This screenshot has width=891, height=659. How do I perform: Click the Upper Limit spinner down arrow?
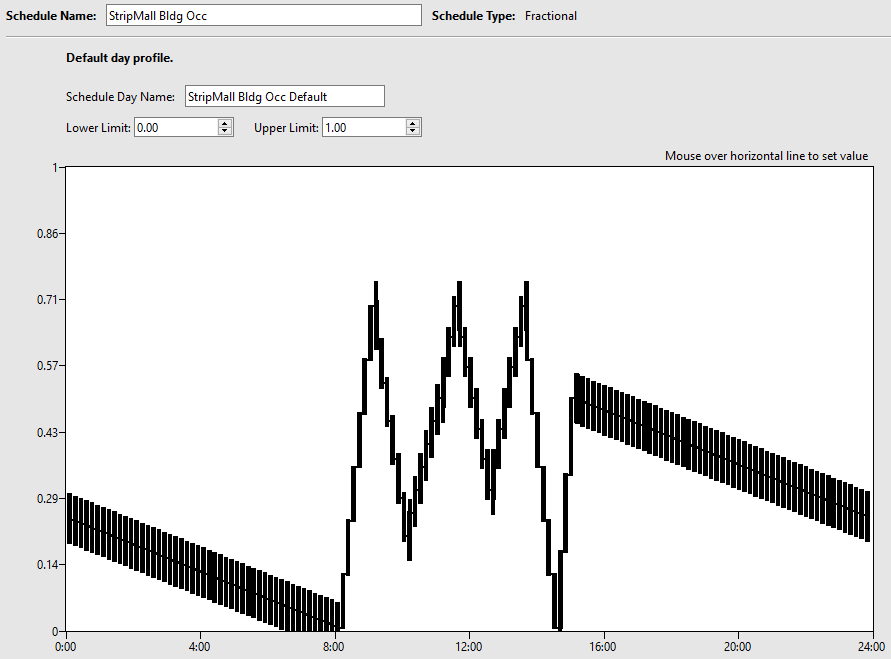point(412,131)
